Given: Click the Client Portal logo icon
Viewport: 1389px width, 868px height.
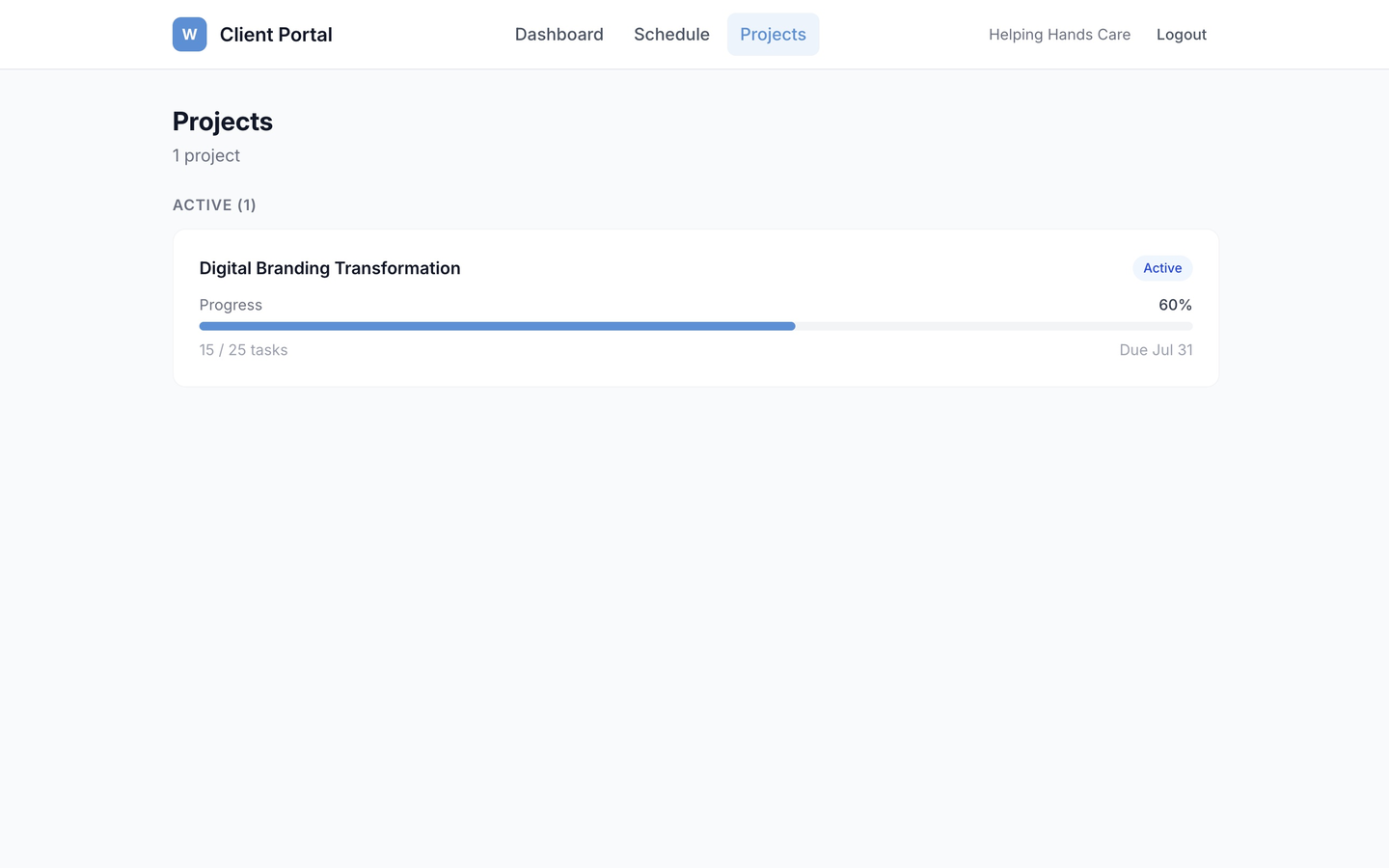Looking at the screenshot, I should click(x=189, y=34).
